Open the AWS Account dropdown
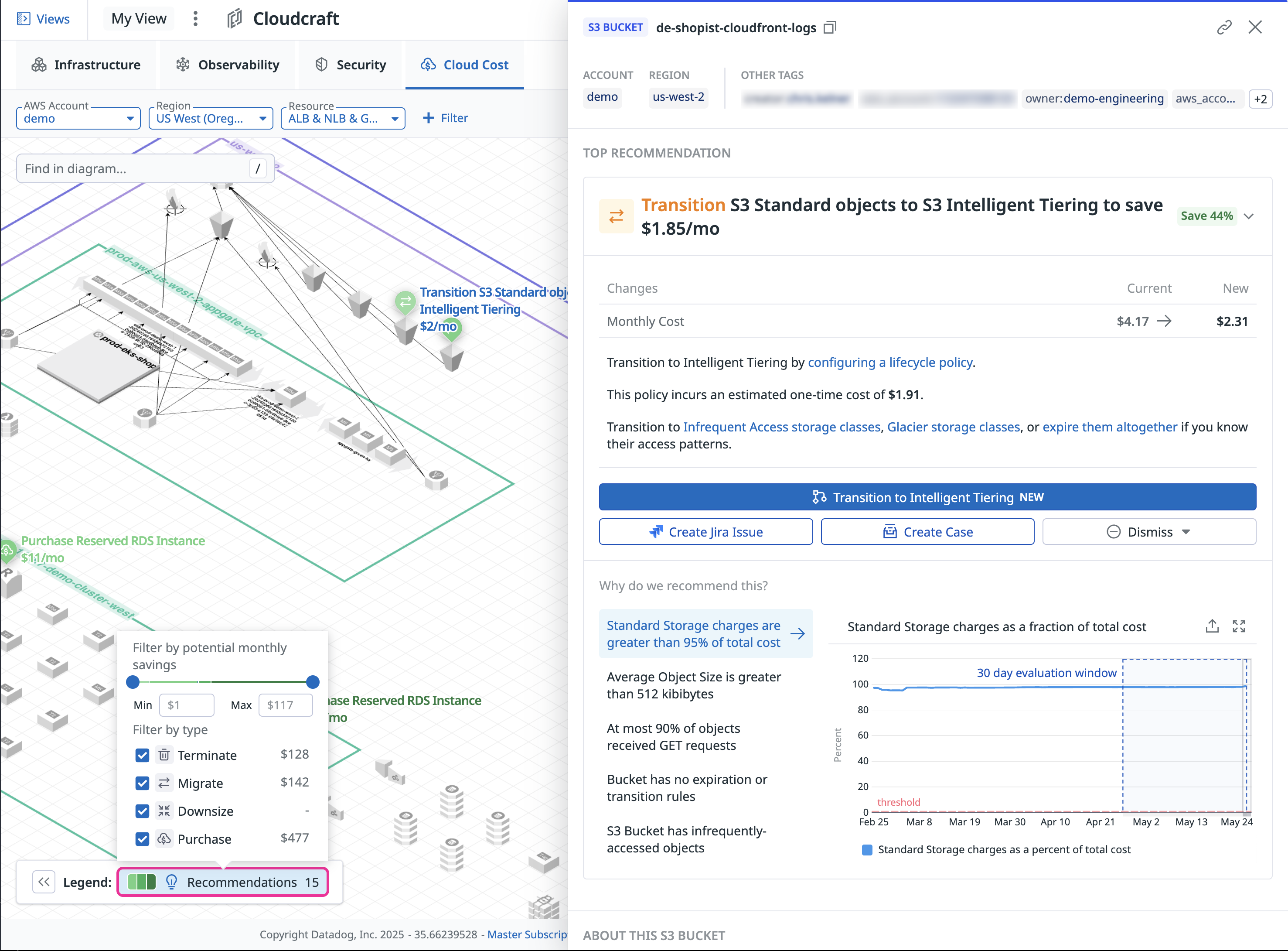 click(x=78, y=118)
